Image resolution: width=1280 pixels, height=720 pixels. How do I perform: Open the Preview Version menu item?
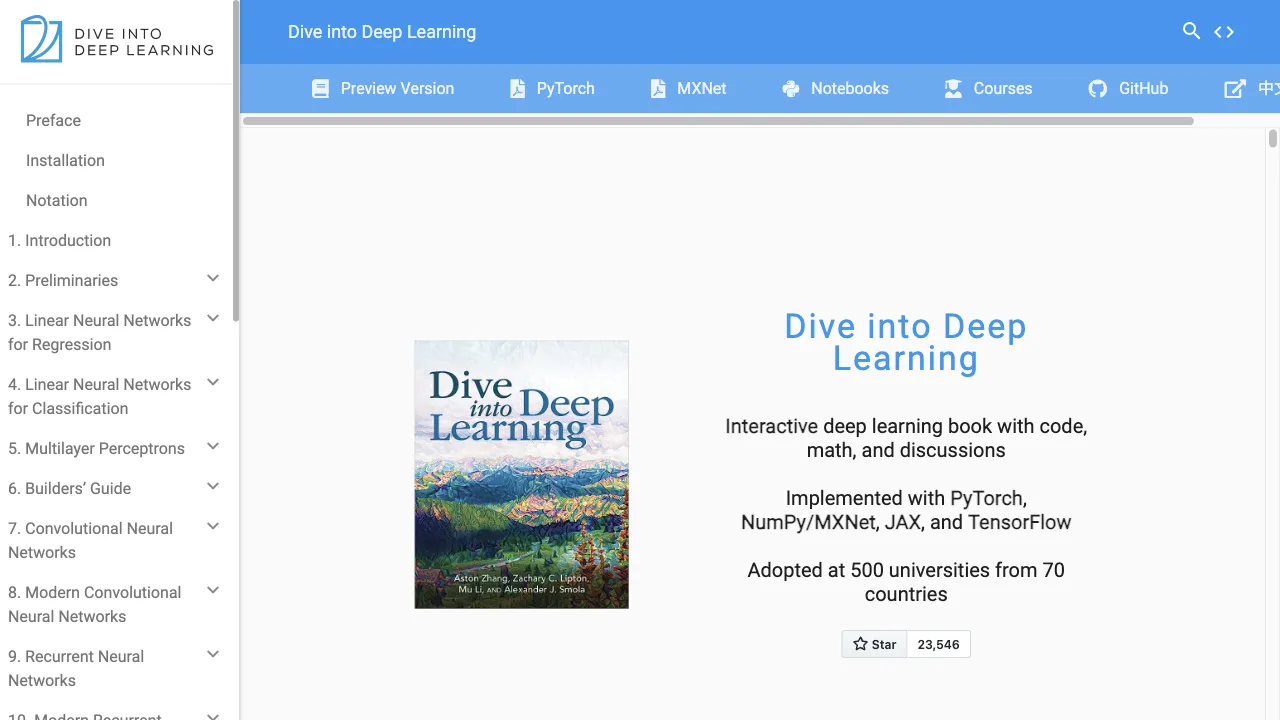[382, 89]
